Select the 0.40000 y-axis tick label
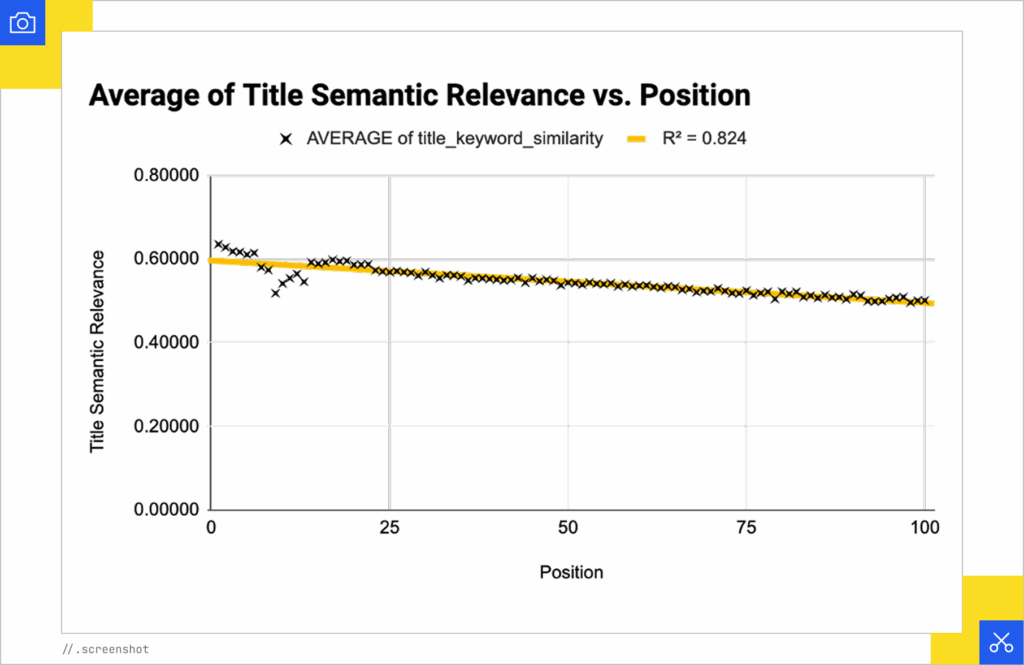This screenshot has height=665, width=1024. pyautogui.click(x=160, y=343)
